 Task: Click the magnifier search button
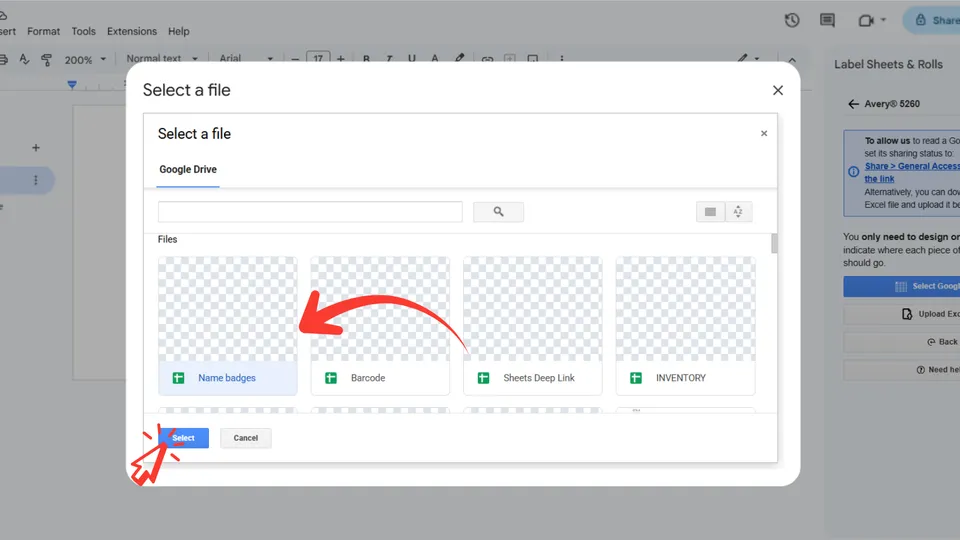coord(498,212)
